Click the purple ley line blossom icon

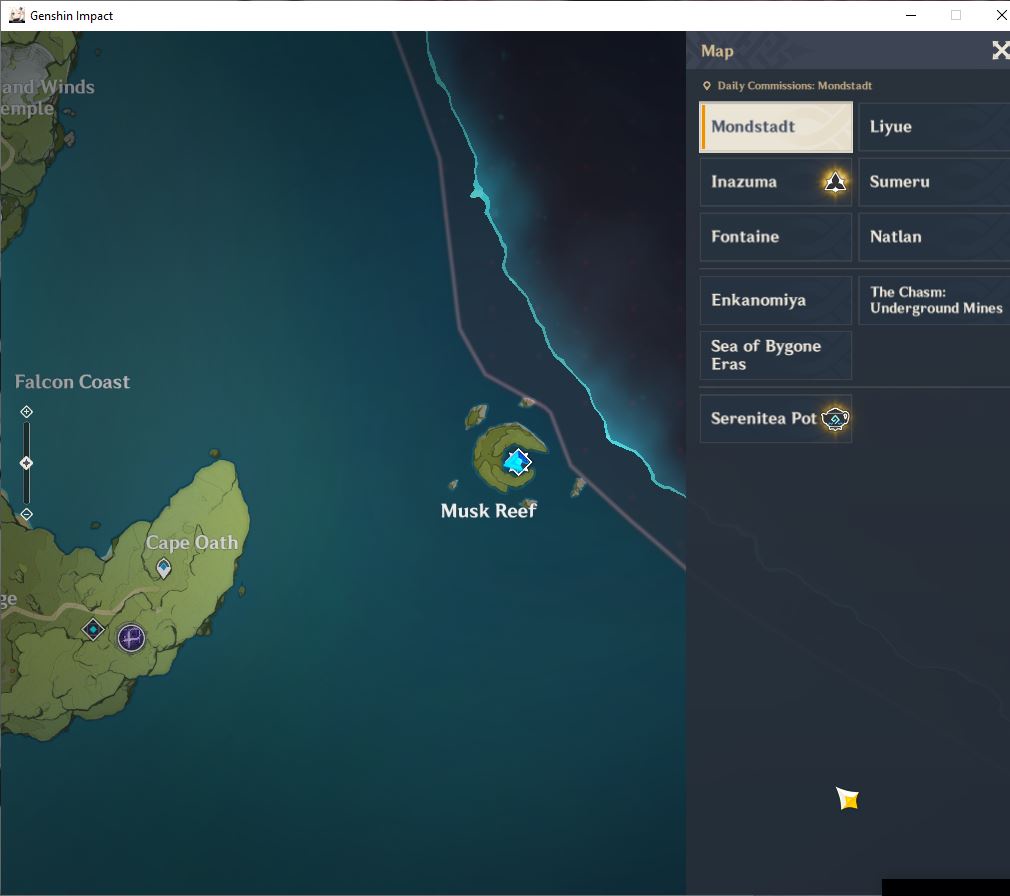pyautogui.click(x=131, y=638)
